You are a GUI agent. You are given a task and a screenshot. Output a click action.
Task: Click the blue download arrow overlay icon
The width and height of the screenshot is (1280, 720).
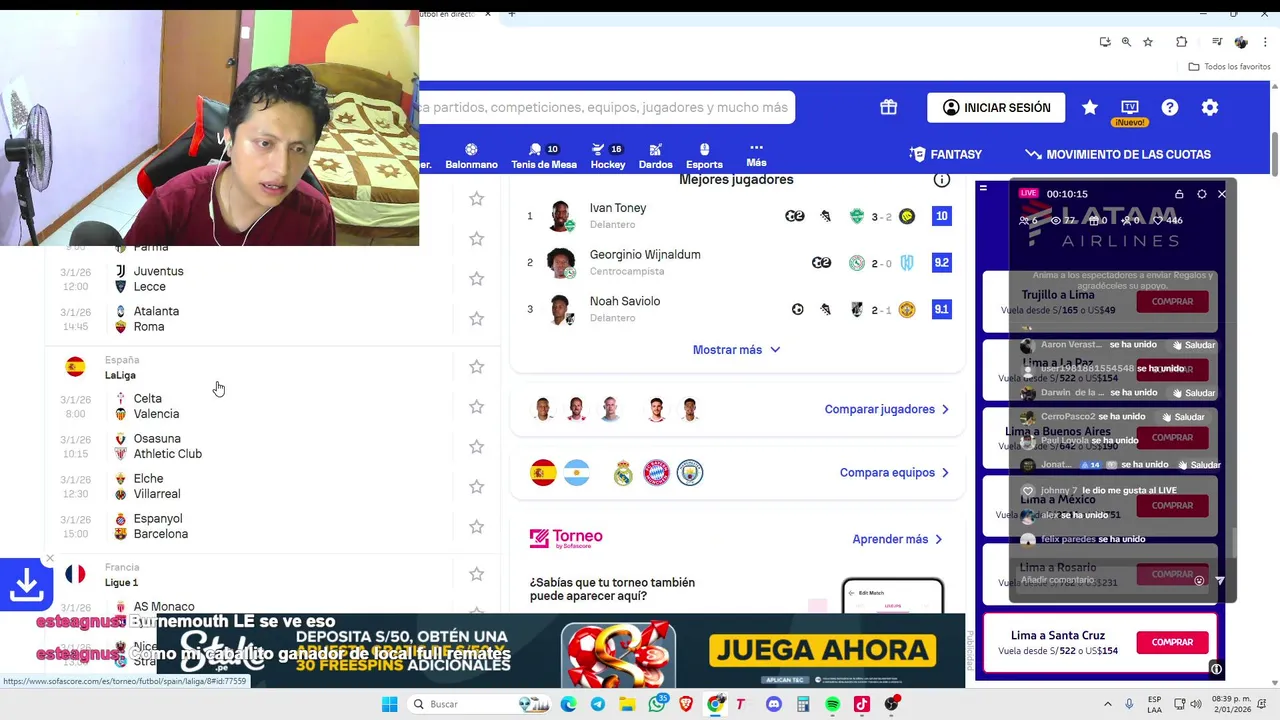[x=26, y=584]
